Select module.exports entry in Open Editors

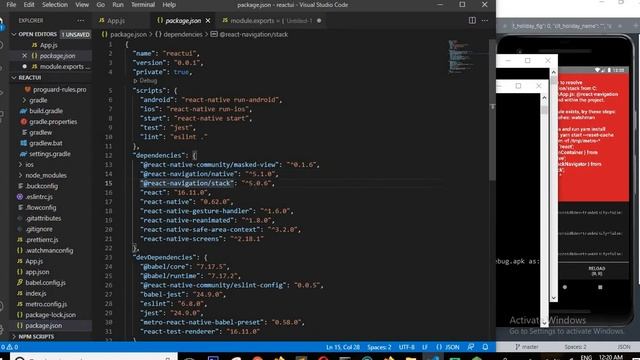point(61,67)
